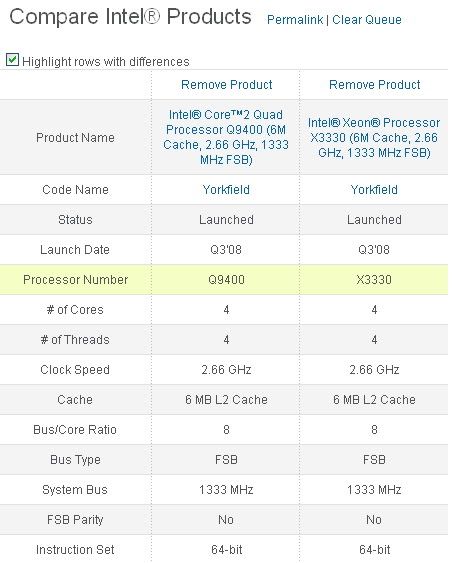Screen dimensions: 452x563
Task: Click the Product Name row label
Action: [75, 138]
